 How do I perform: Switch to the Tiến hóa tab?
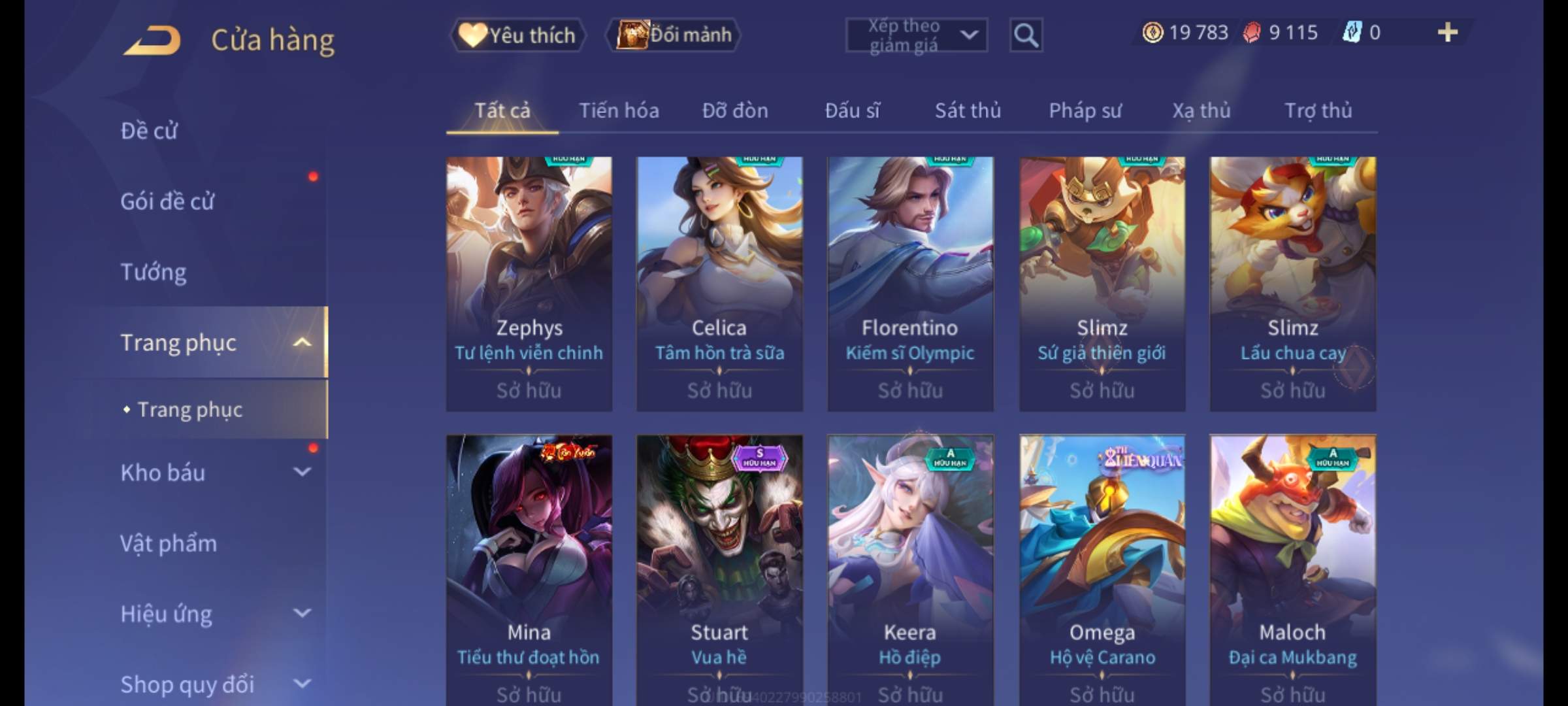619,110
